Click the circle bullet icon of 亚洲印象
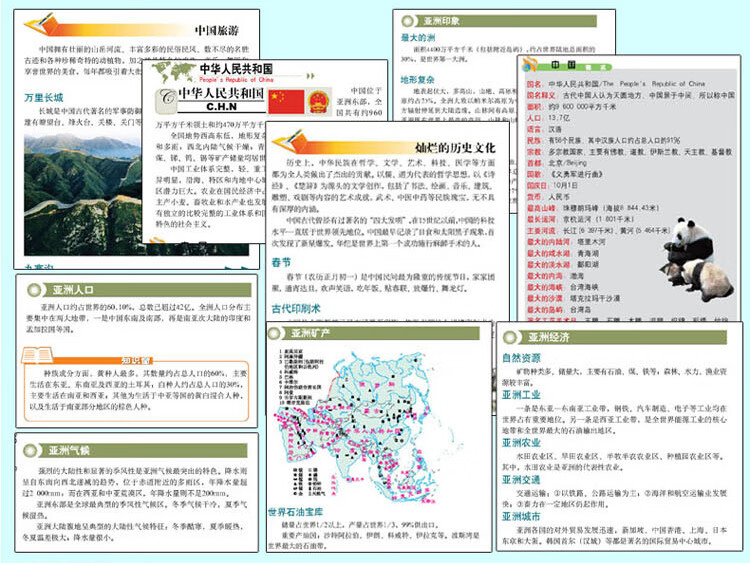This screenshot has height=563, width=750. [408, 21]
